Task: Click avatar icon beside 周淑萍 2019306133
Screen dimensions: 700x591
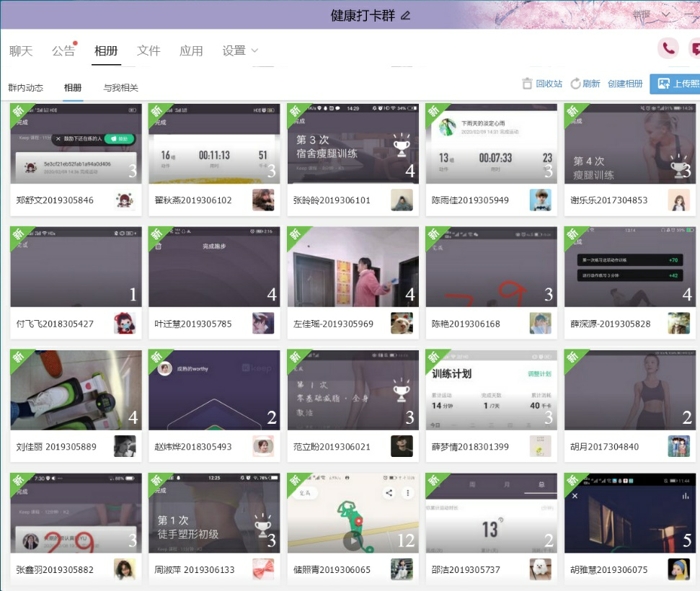Action: point(263,570)
